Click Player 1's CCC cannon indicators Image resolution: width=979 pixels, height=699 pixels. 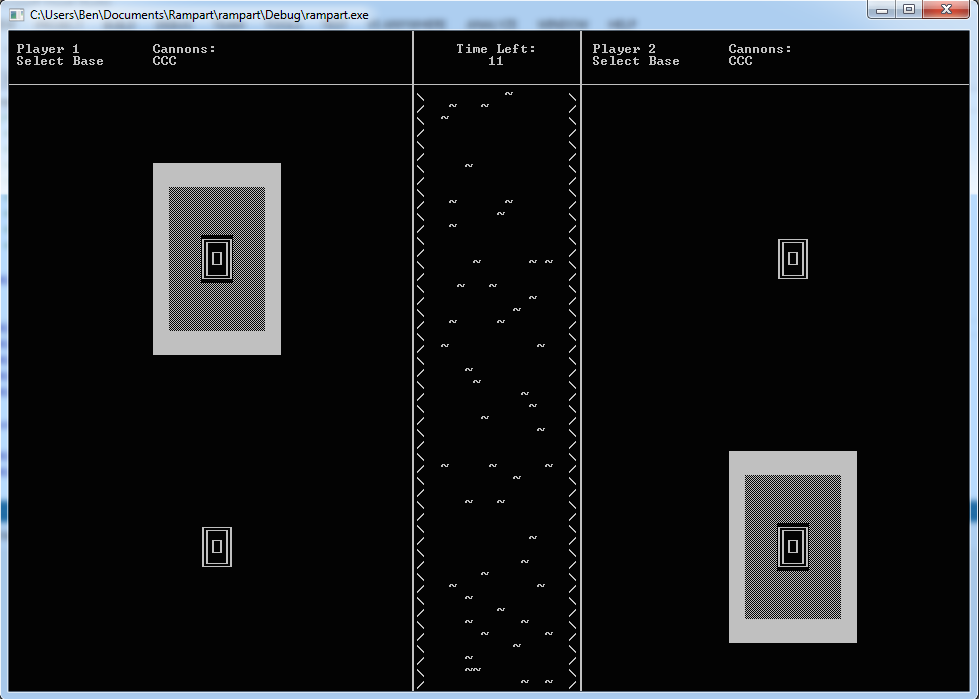tap(165, 61)
